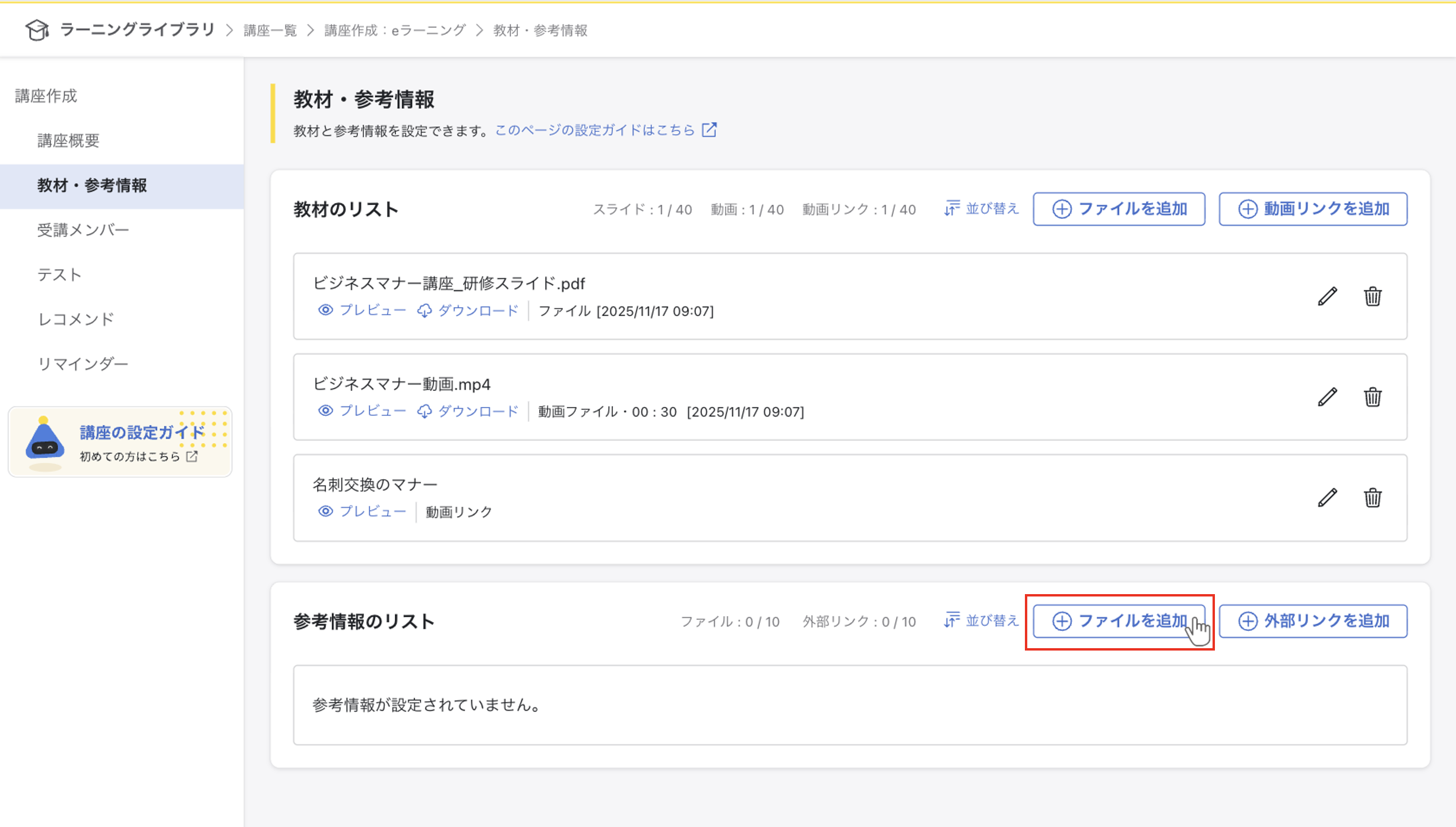Open the テスト section
Image resolution: width=1456 pixels, height=827 pixels.
pos(59,274)
